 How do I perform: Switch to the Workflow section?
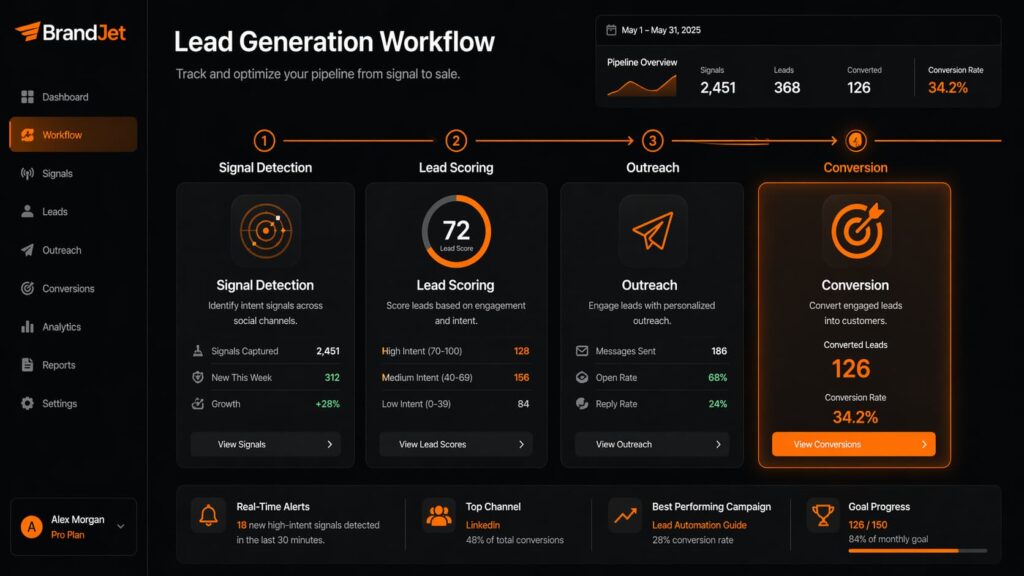[60, 134]
